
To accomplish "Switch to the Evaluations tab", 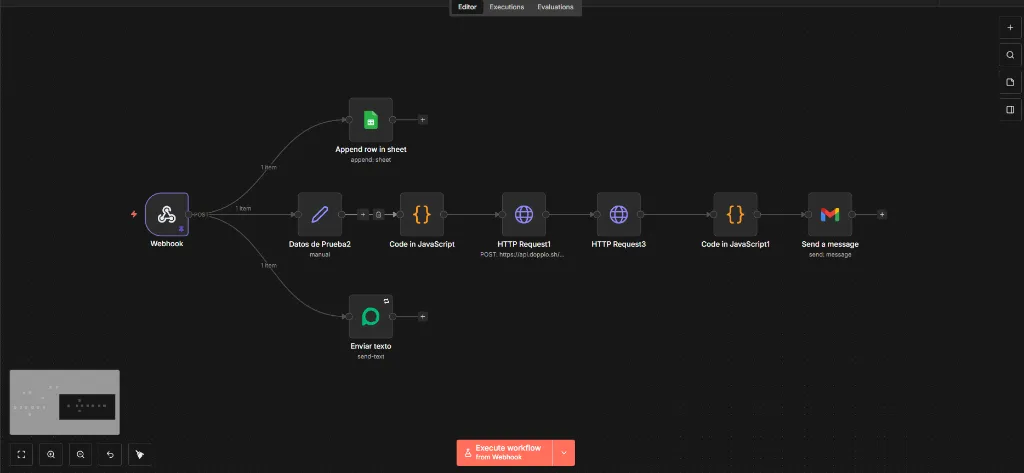I will pos(555,7).
